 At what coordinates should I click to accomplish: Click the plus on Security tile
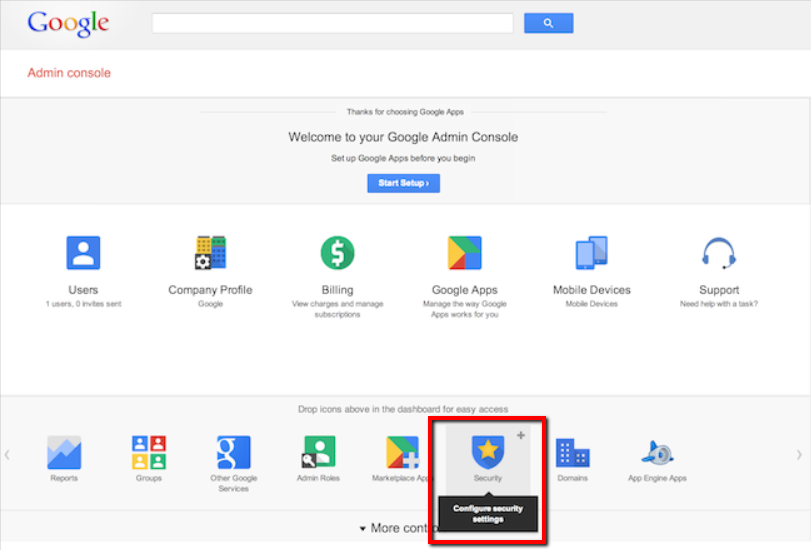click(520, 436)
